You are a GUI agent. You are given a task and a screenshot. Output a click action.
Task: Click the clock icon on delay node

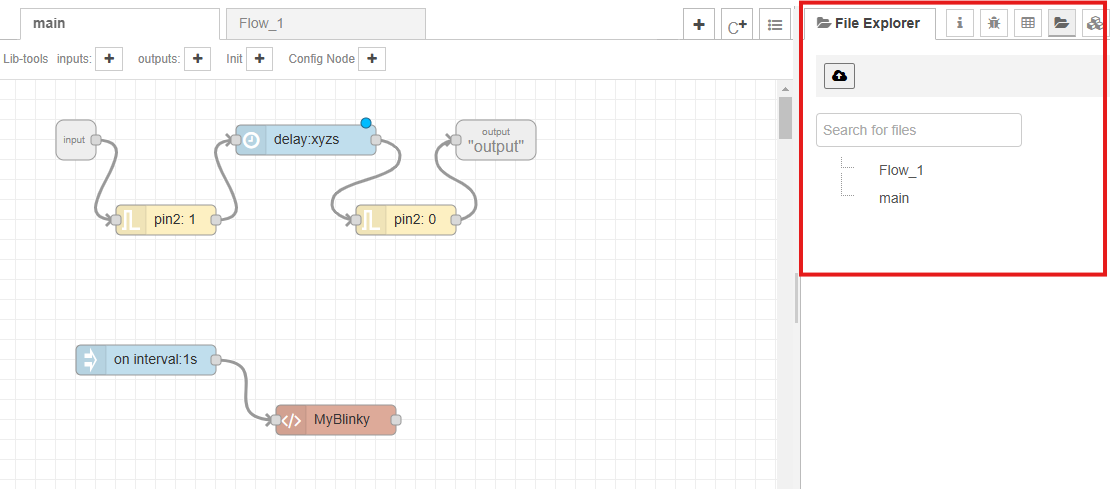pyautogui.click(x=251, y=140)
